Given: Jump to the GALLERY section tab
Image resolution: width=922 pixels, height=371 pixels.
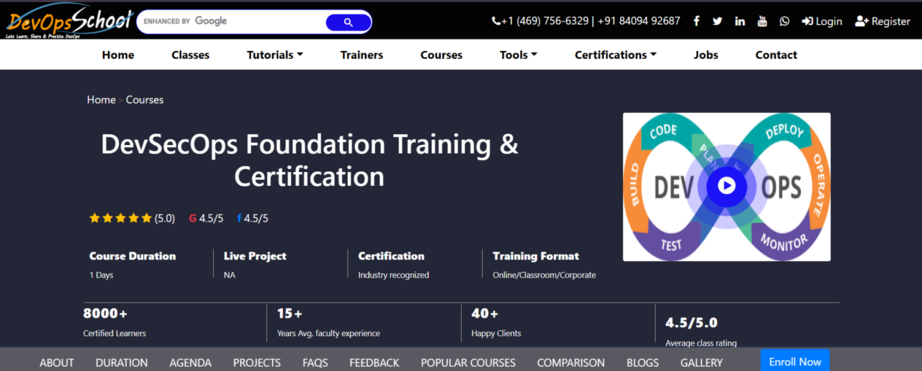Looking at the screenshot, I should coord(701,363).
